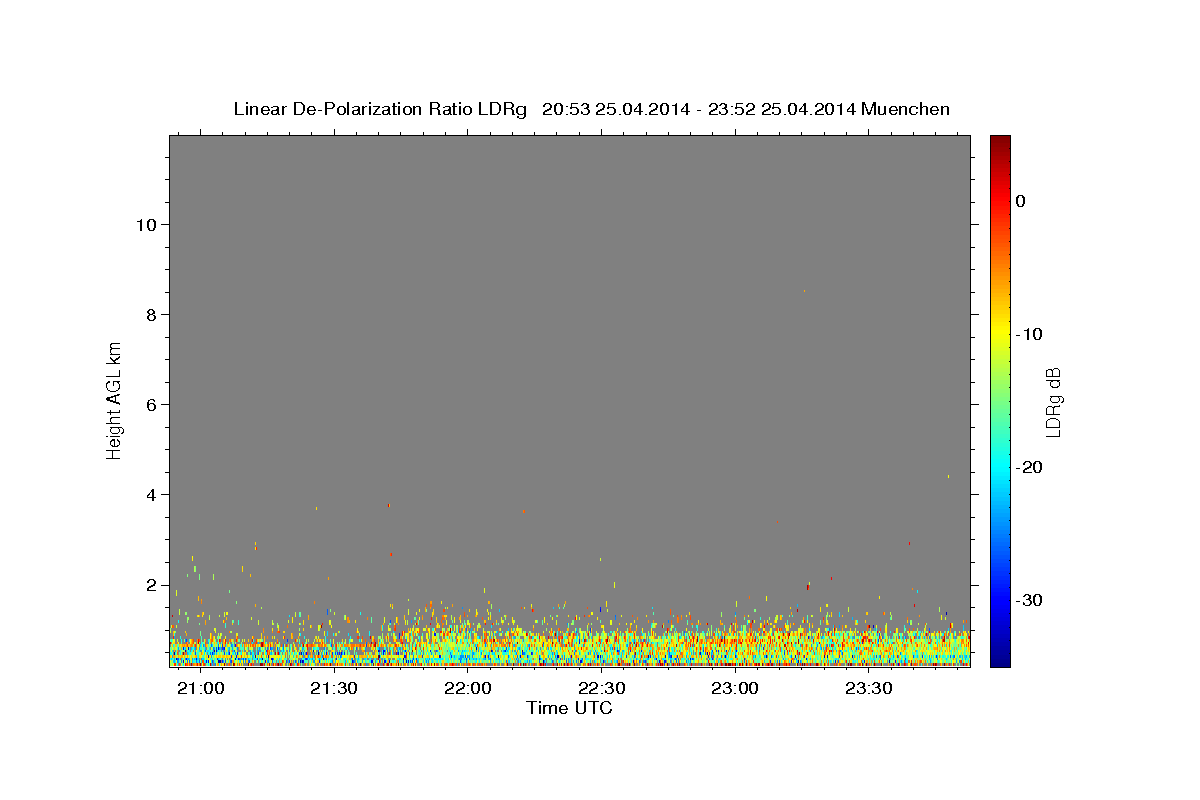
Task: Click the colorbar value label -30
Action: click(1029, 600)
